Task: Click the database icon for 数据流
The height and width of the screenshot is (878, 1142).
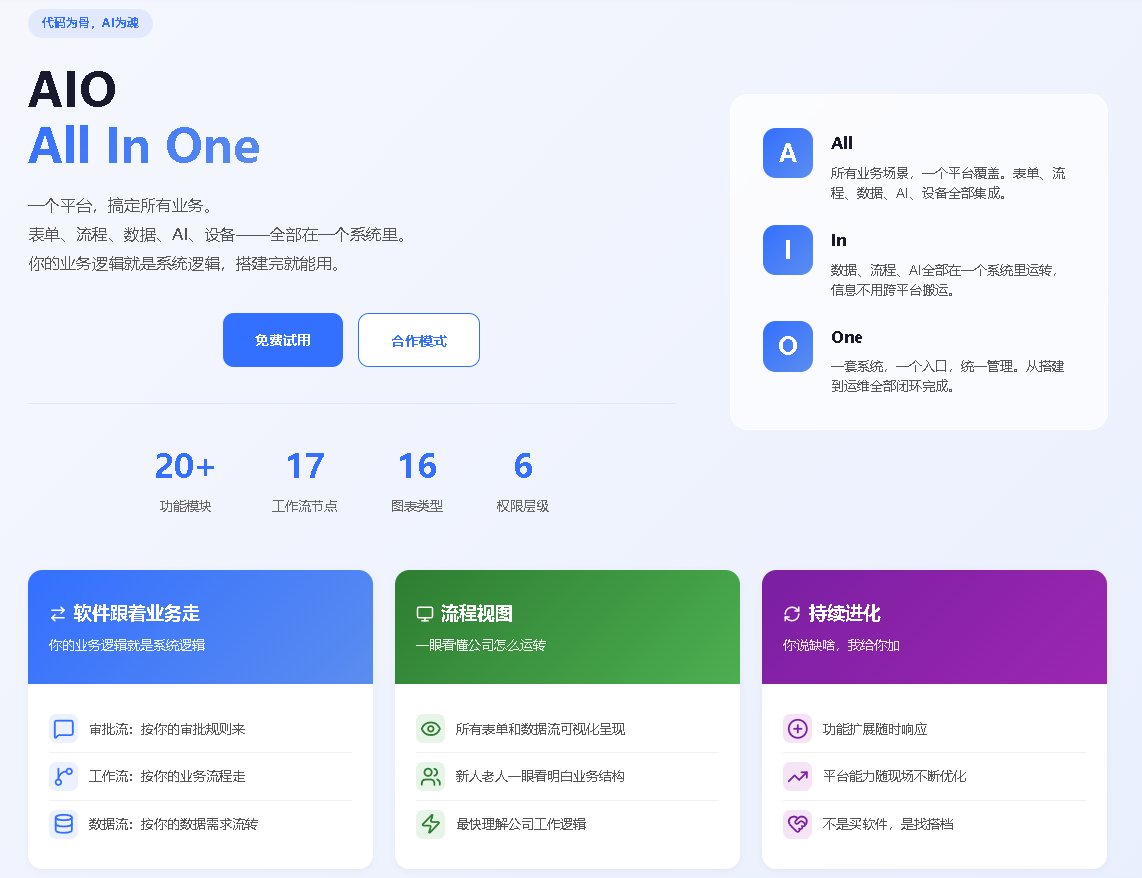Action: tap(64, 824)
